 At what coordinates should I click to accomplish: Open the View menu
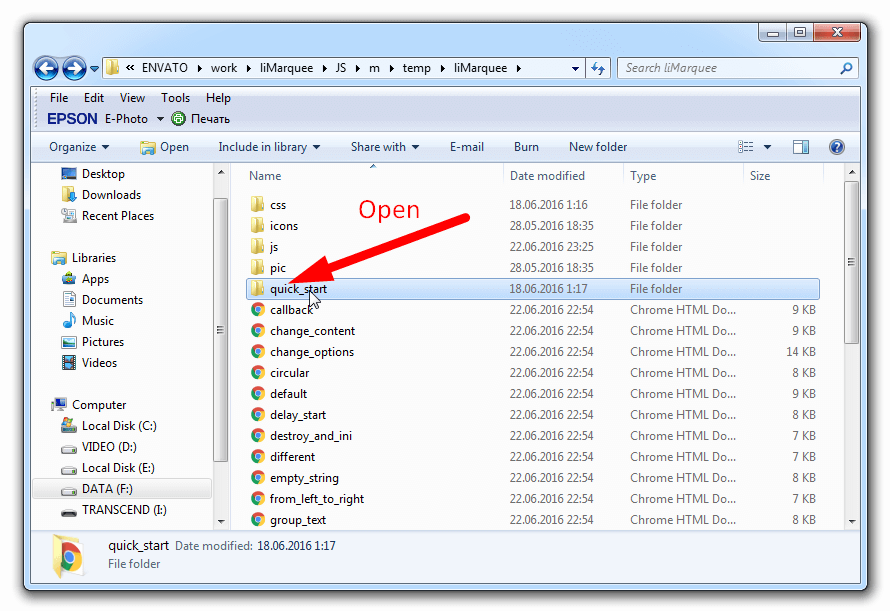coord(132,98)
